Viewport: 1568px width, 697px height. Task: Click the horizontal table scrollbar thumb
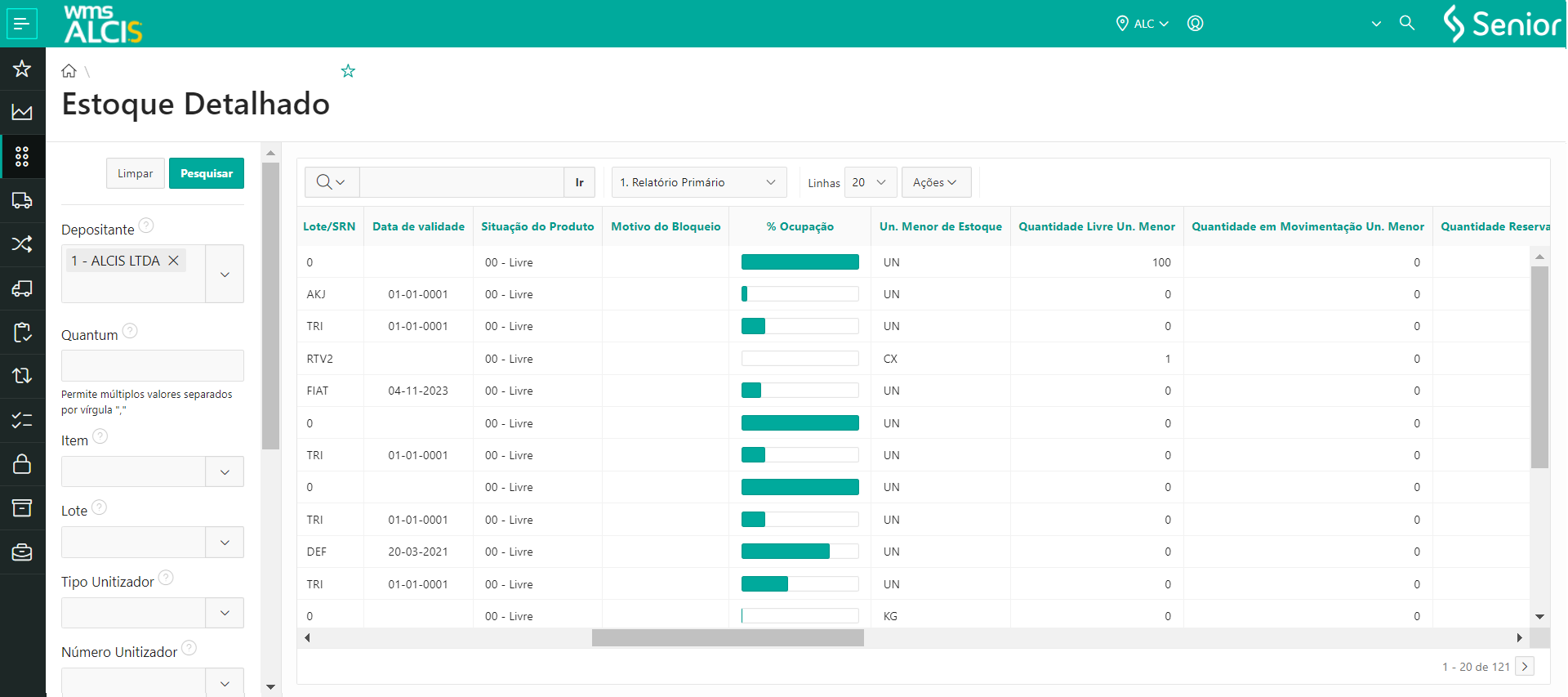727,637
